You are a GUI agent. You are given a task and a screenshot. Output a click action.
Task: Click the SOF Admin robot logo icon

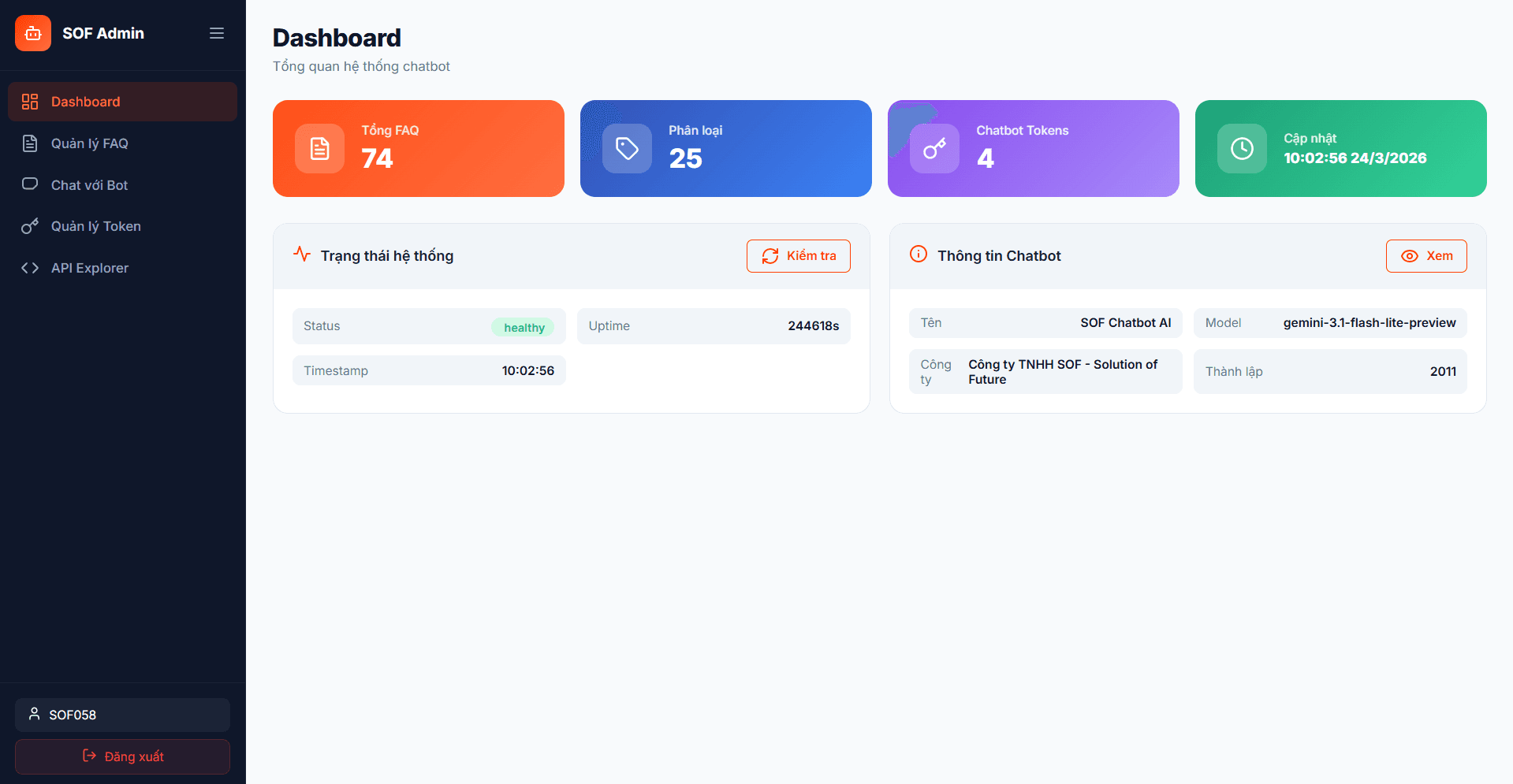(x=32, y=33)
